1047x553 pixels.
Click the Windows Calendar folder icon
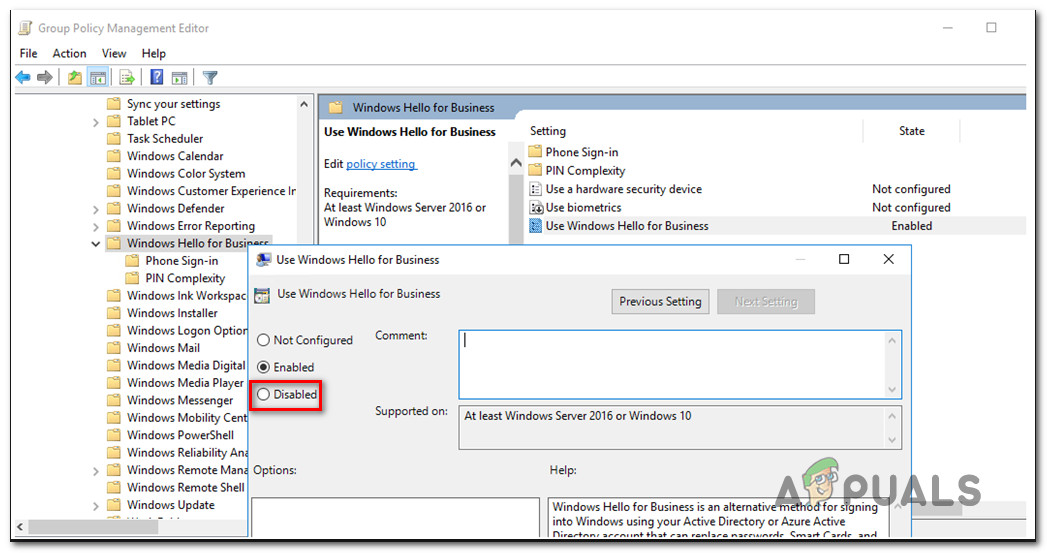pos(114,156)
